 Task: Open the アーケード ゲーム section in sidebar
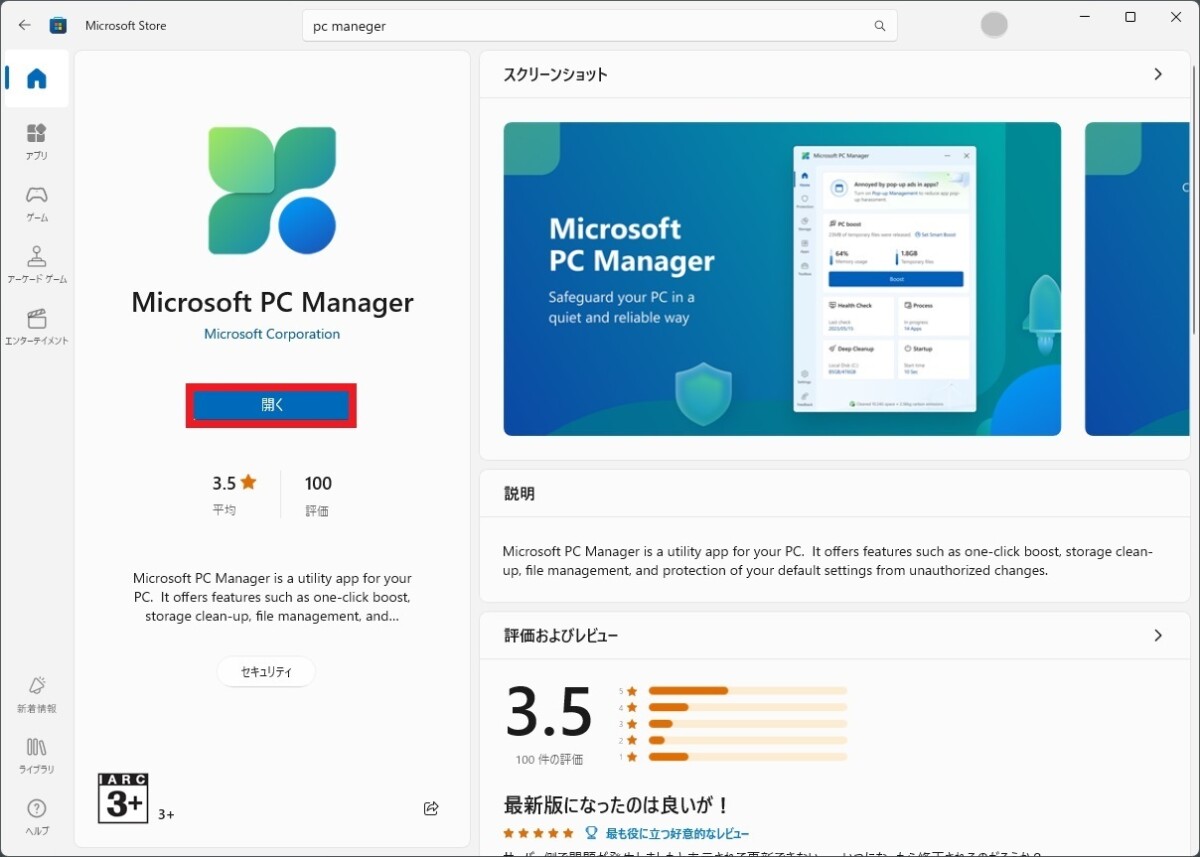37,265
